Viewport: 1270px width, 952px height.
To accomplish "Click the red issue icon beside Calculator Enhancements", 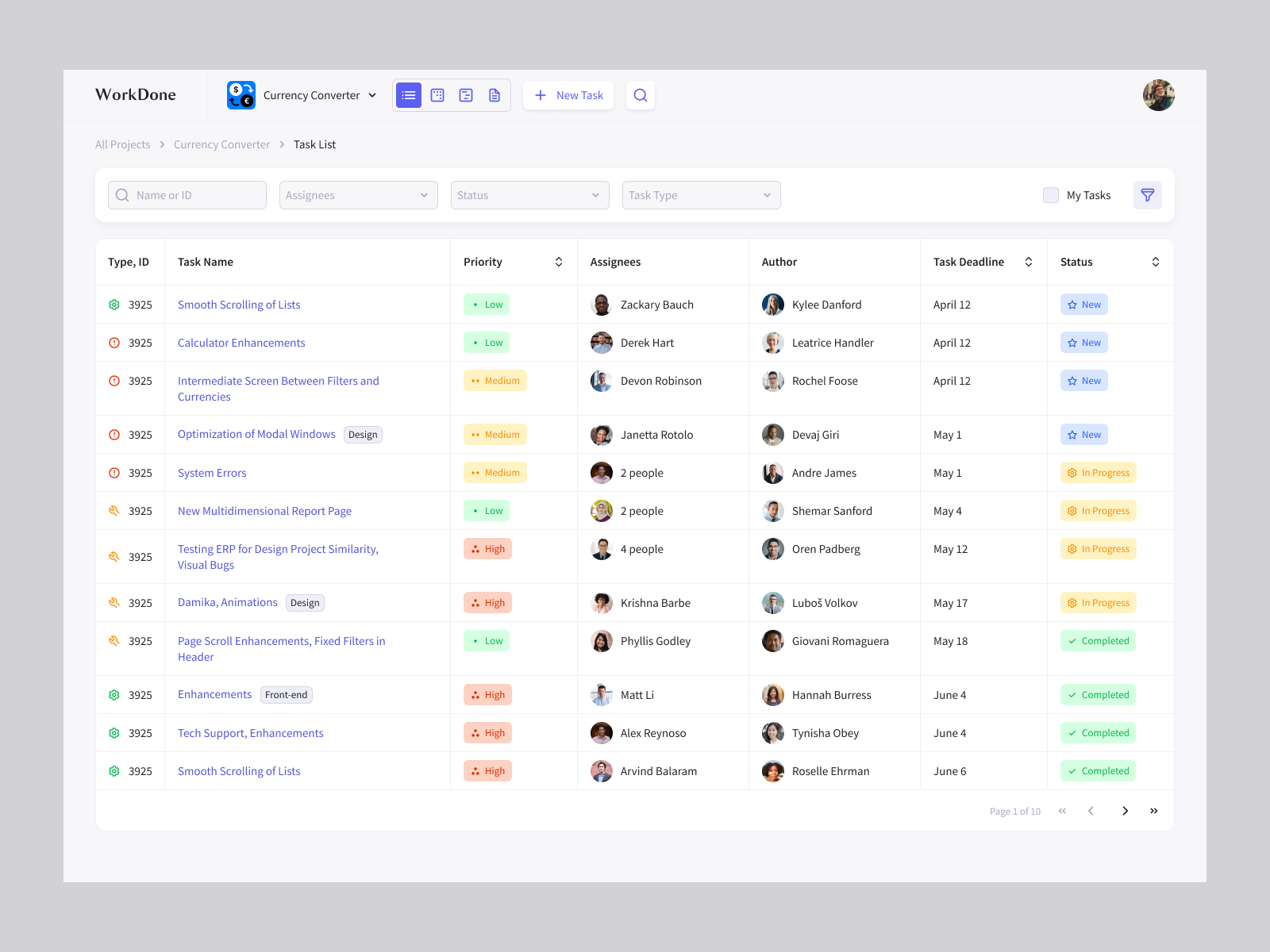I will [114, 342].
